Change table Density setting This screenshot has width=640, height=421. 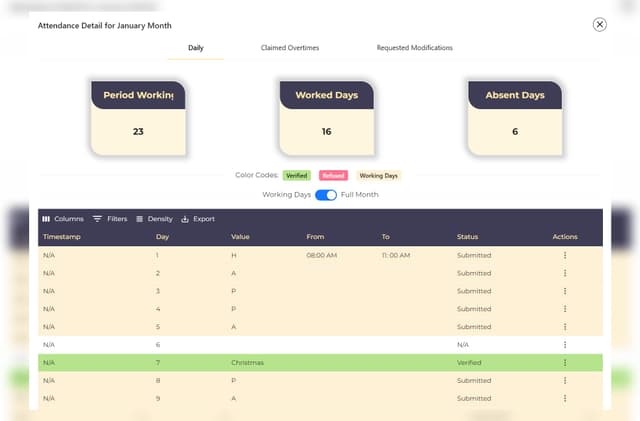(x=154, y=219)
